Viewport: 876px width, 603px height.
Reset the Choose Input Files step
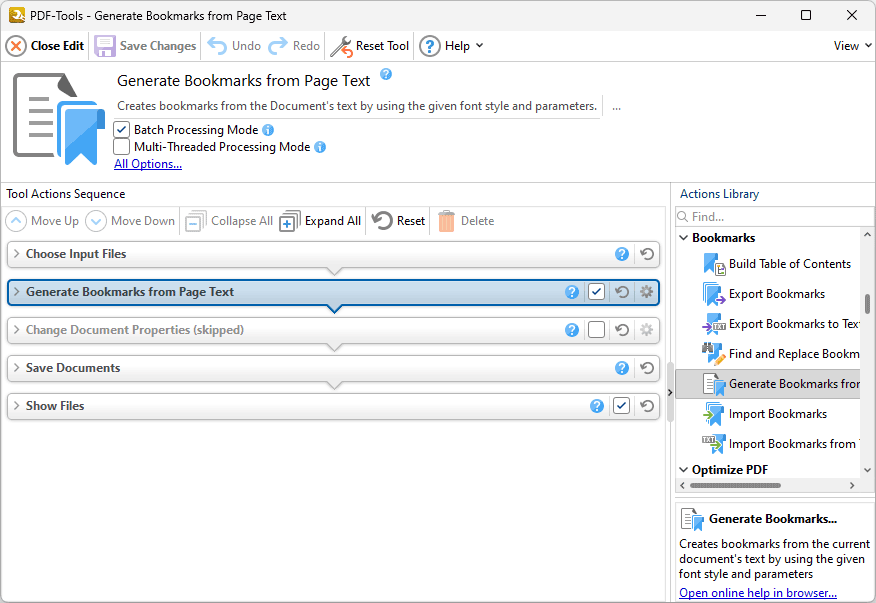click(647, 254)
